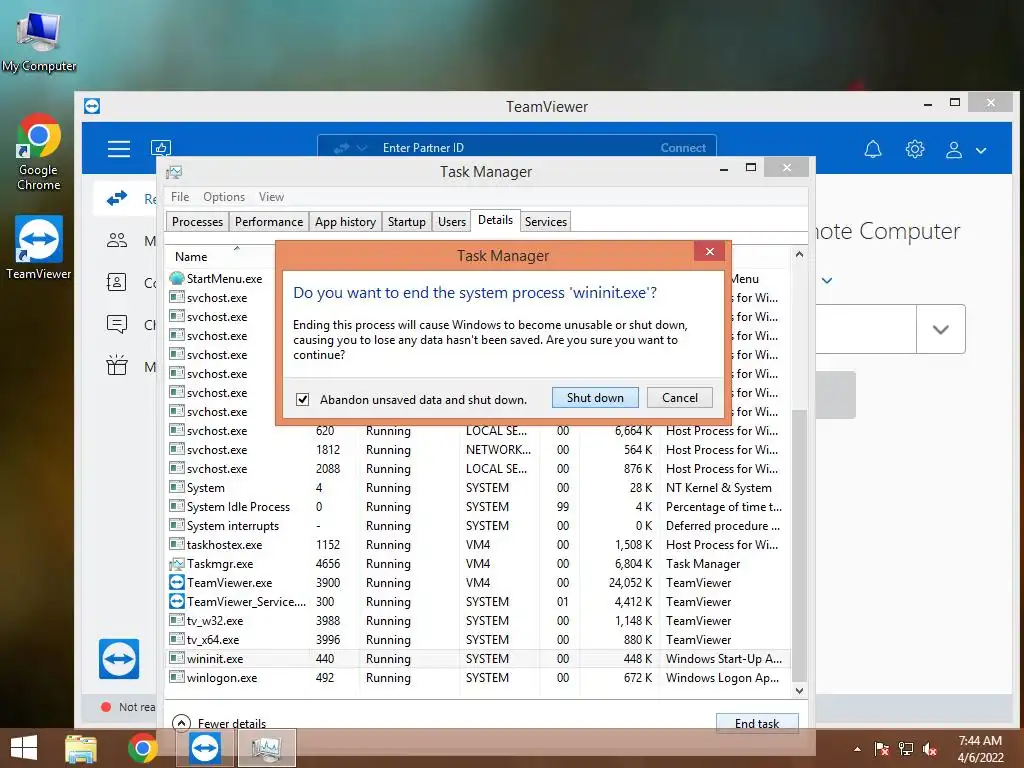Collapse with Fewer details arrow
This screenshot has width=1024, height=768.
[181, 723]
